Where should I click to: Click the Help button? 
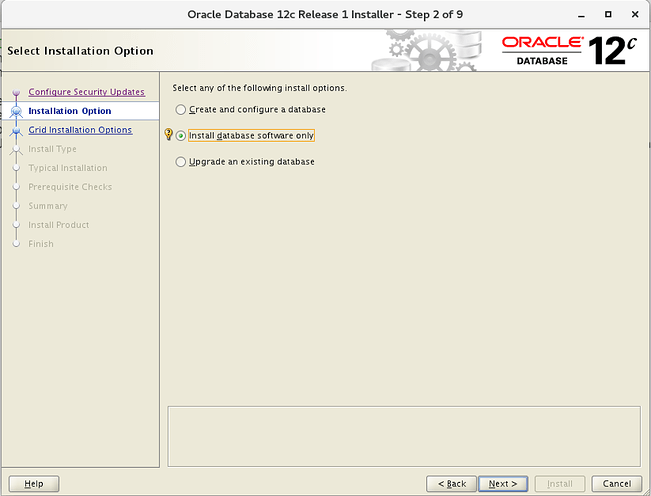[x=34, y=484]
